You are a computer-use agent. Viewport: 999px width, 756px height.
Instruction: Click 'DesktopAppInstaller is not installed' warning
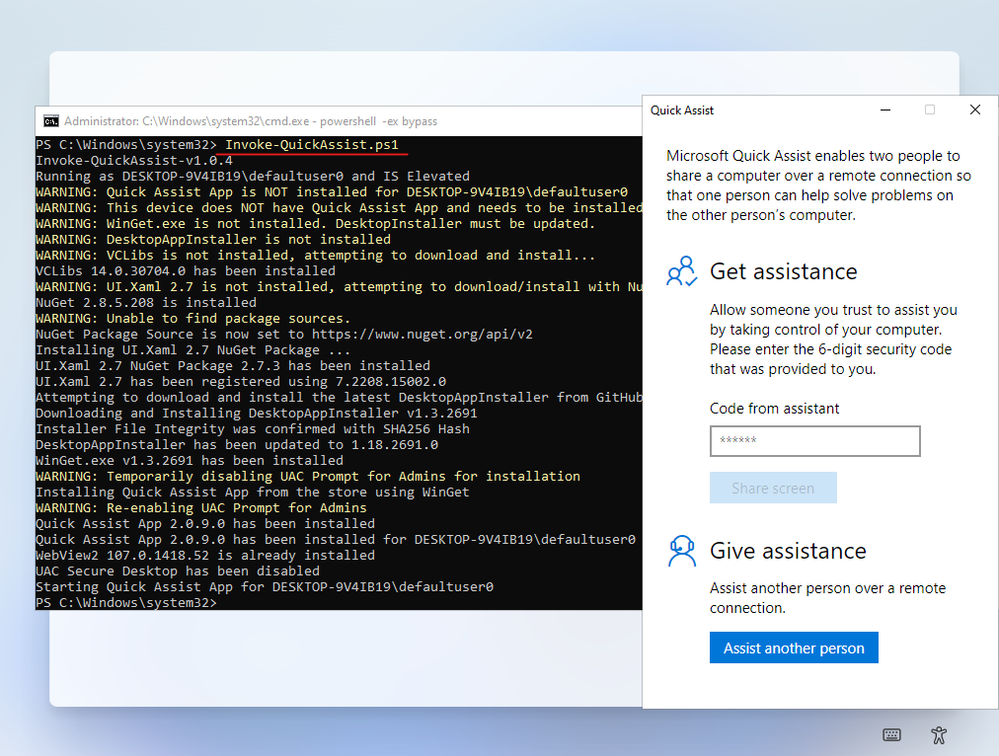pos(213,239)
